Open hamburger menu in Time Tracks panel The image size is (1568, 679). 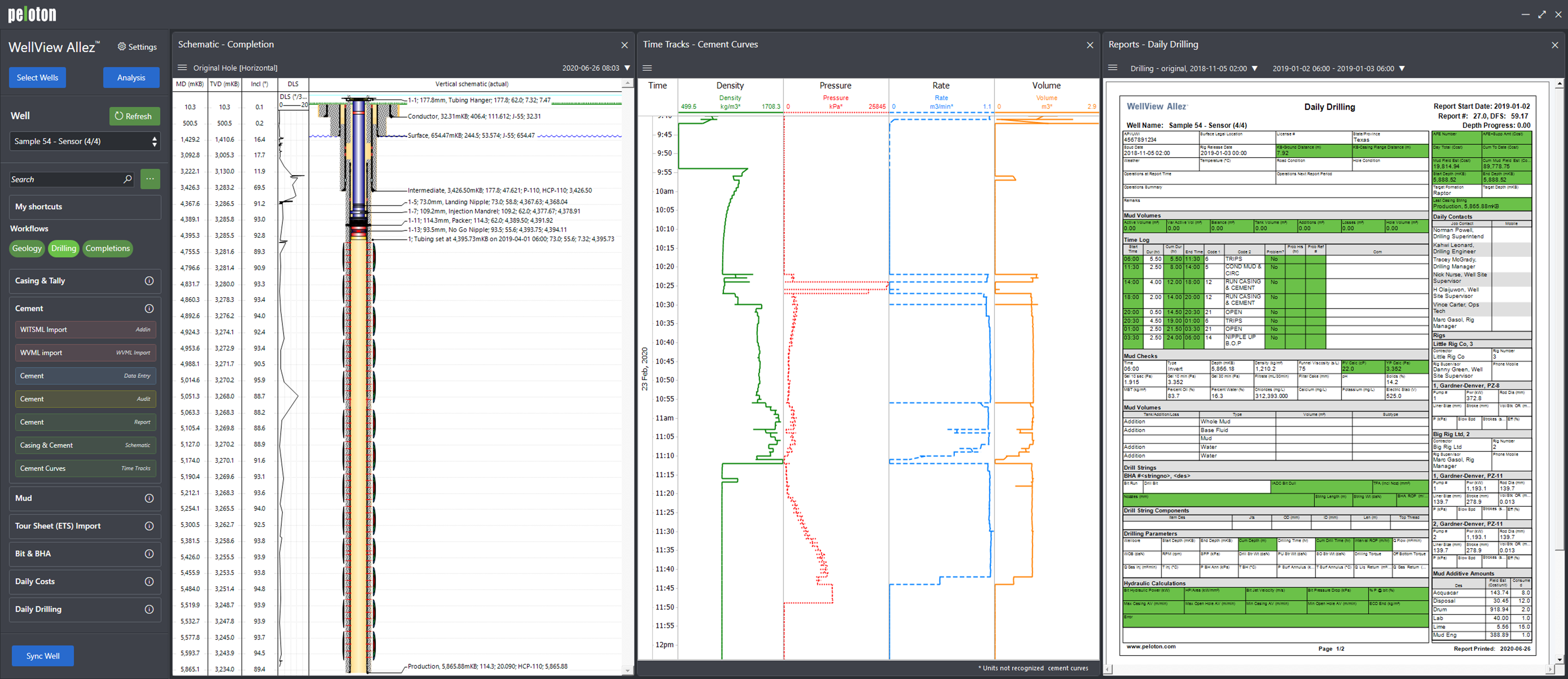coord(647,67)
